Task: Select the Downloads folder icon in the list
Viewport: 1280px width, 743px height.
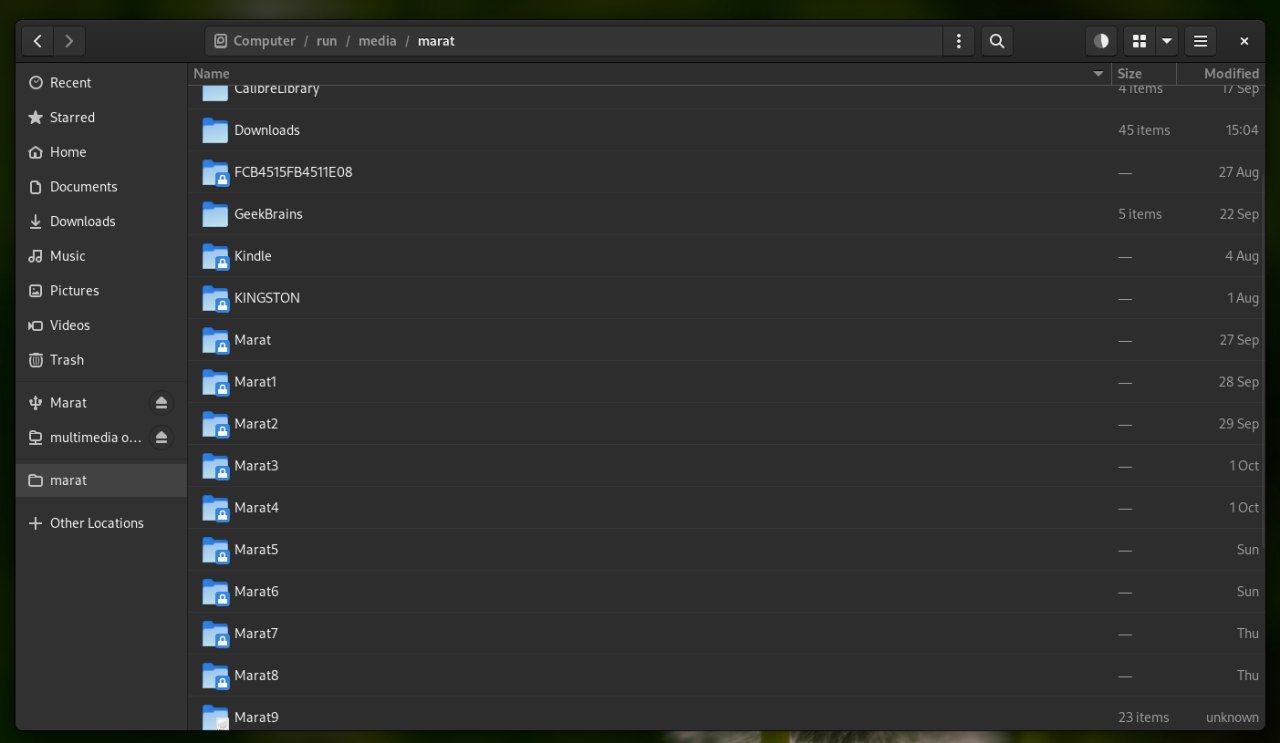Action: 215,131
